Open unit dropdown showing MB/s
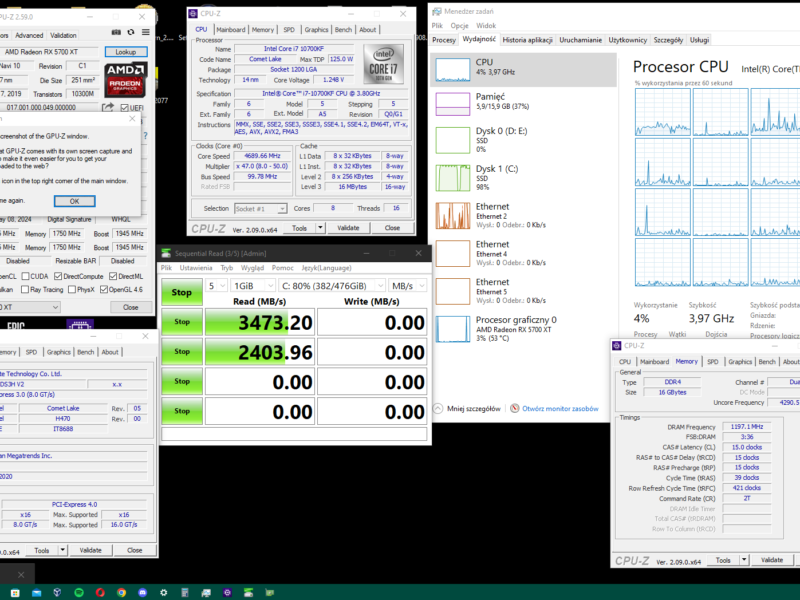The height and width of the screenshot is (600, 800). [407, 286]
